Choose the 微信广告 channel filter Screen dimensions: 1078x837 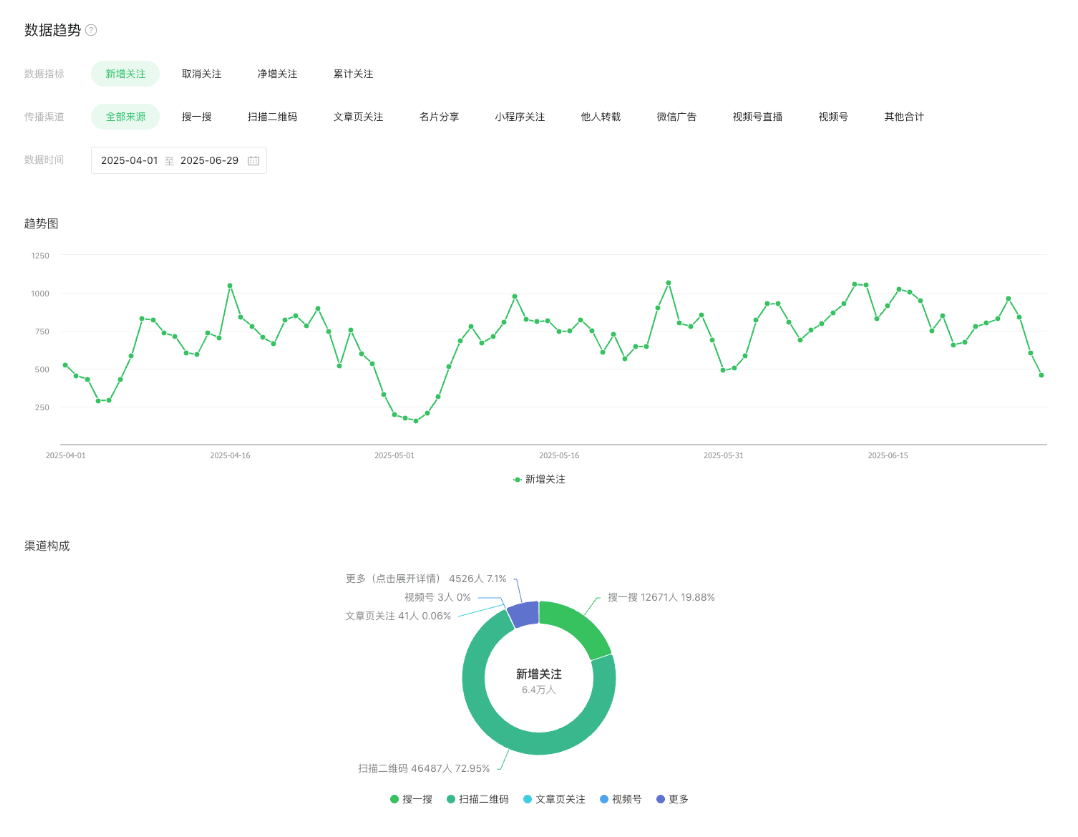point(676,117)
